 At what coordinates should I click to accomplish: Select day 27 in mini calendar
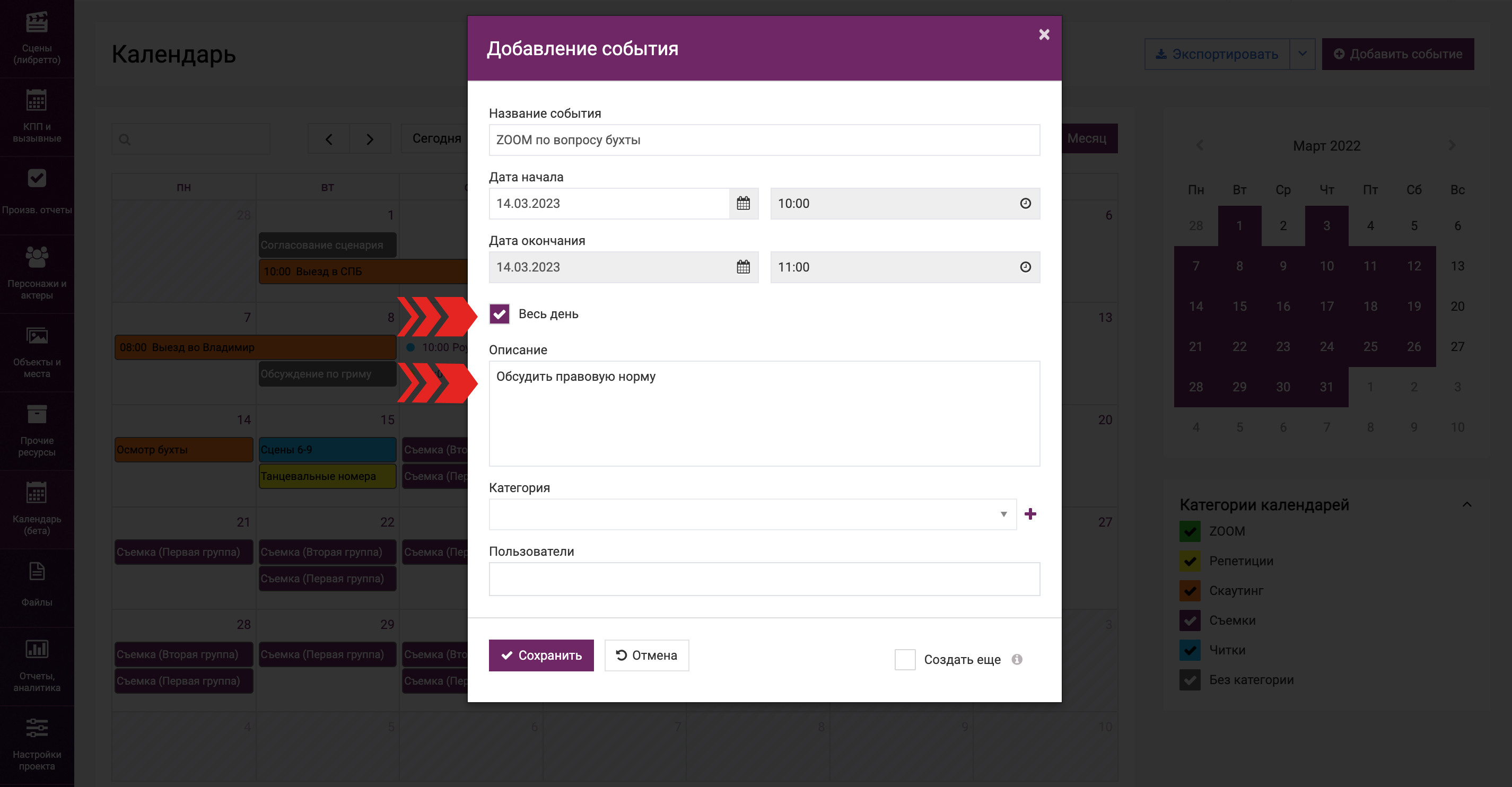[1457, 346]
